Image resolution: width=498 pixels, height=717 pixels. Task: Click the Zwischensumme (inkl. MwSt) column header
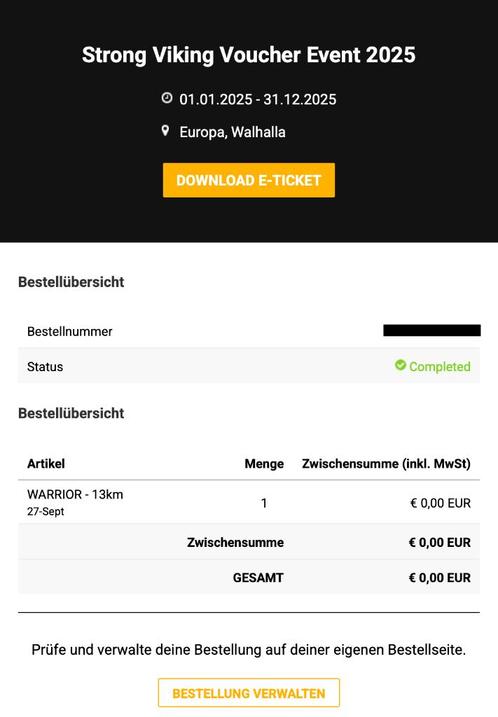[x=386, y=464]
